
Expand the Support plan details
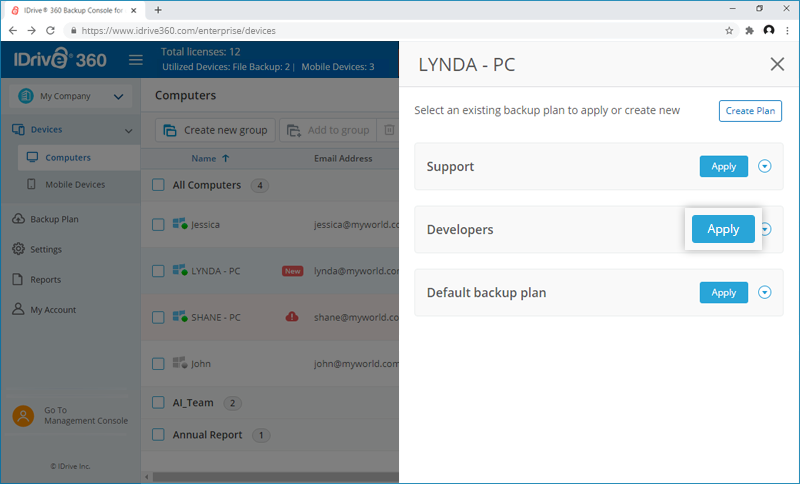765,167
